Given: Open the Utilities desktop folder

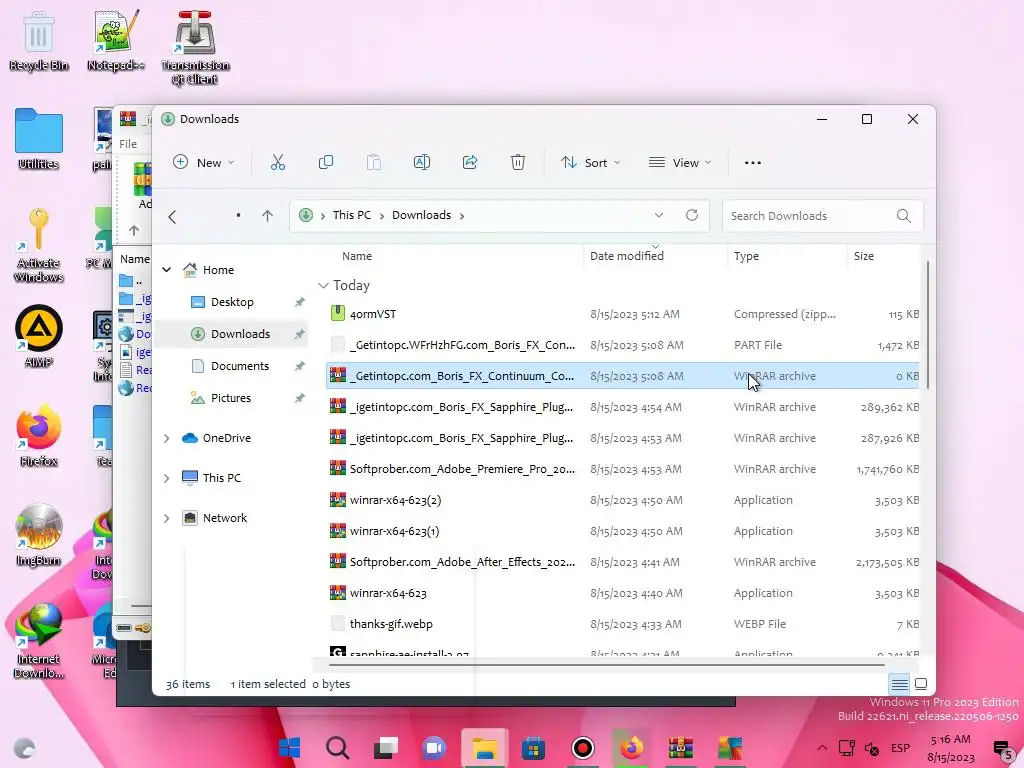Looking at the screenshot, I should click(39, 139).
